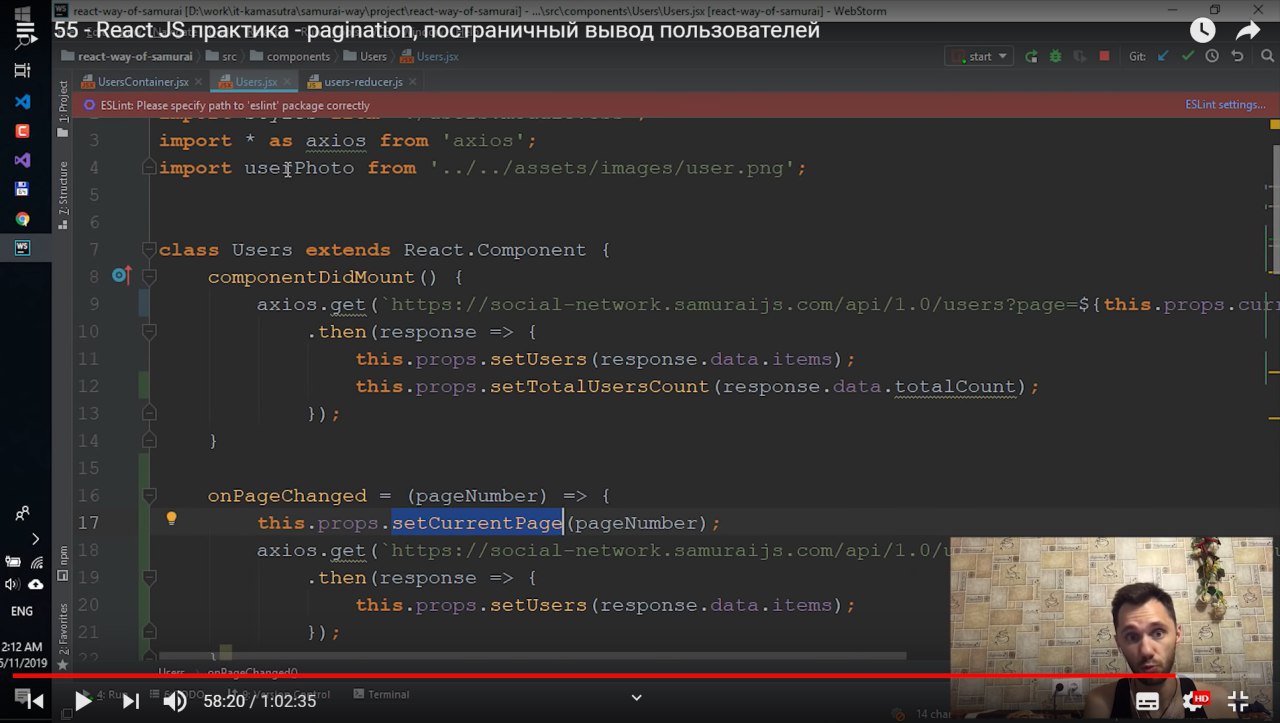This screenshot has height=723, width=1280.
Task: Open the People icon in the taskbar
Action: pyautogui.click(x=22, y=514)
